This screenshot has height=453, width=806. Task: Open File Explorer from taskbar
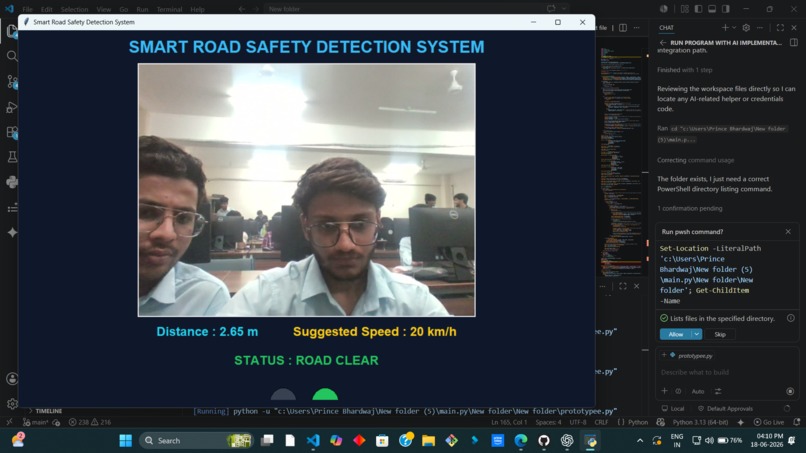coord(428,441)
